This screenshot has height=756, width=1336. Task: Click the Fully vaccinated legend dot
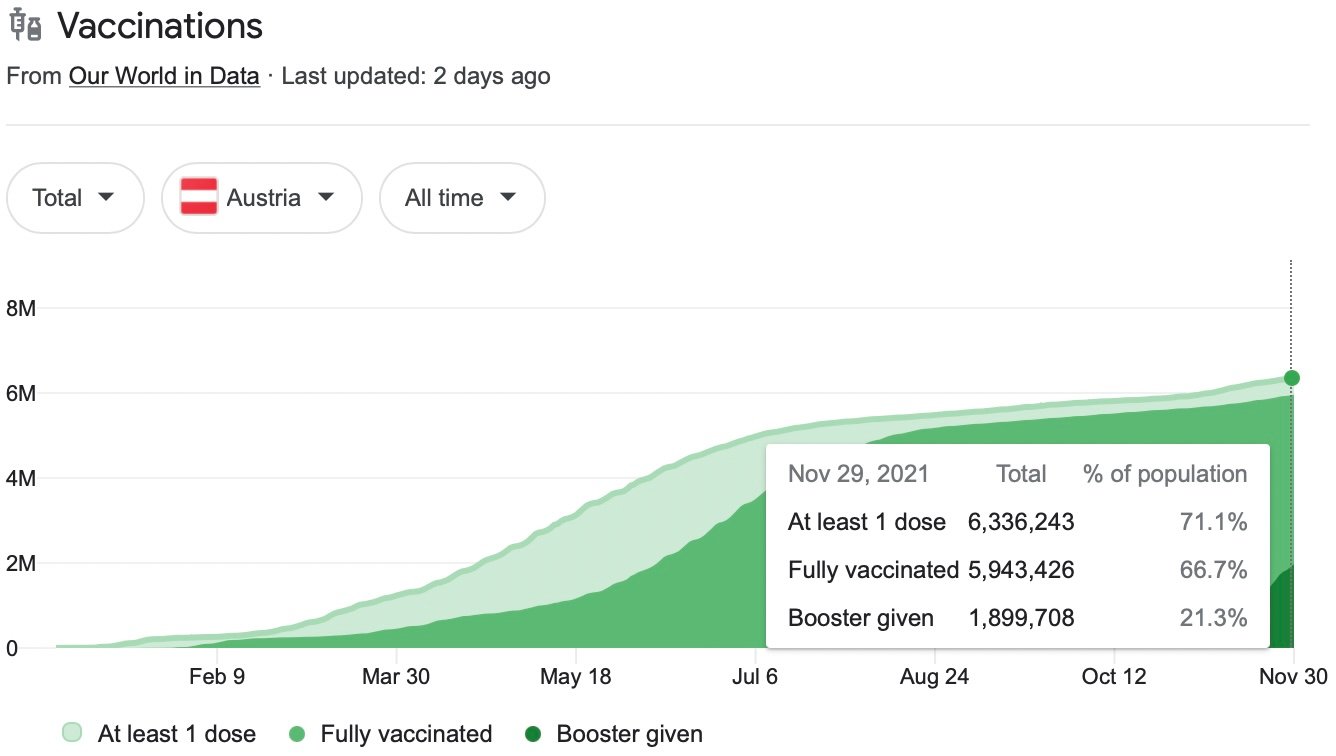click(296, 734)
